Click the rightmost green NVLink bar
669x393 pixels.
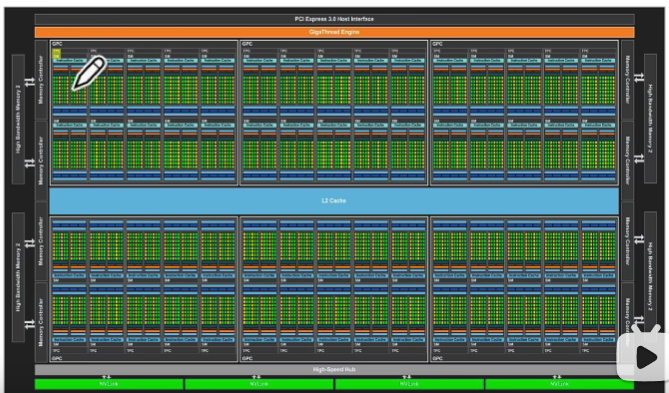point(559,384)
